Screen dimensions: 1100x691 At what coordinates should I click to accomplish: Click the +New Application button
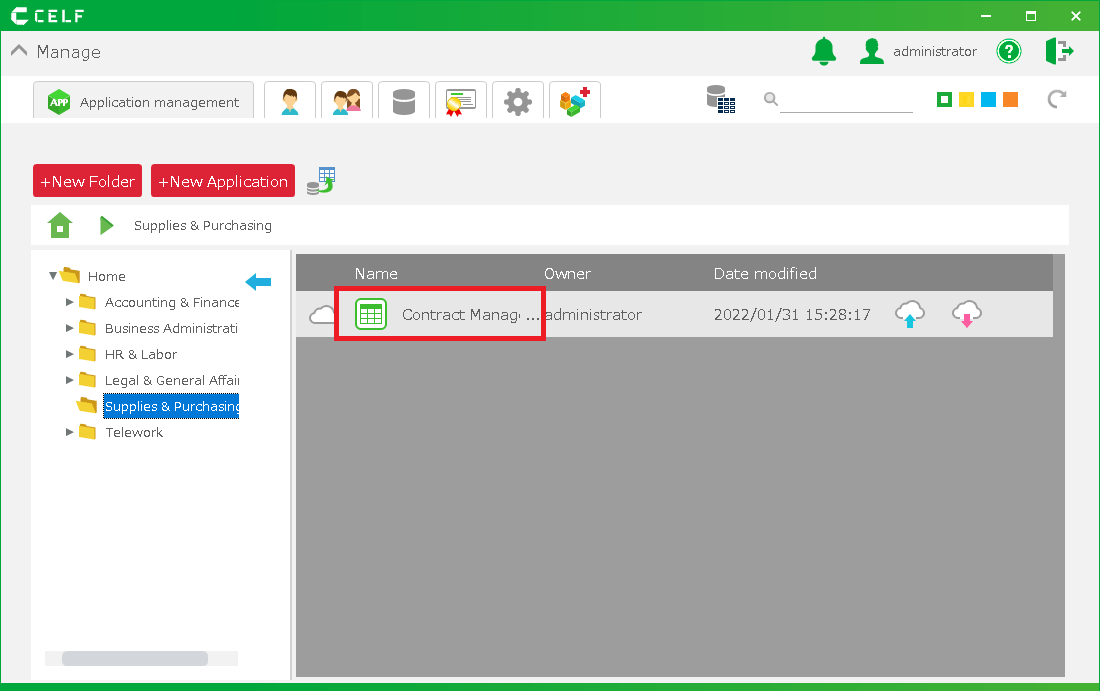(x=223, y=181)
